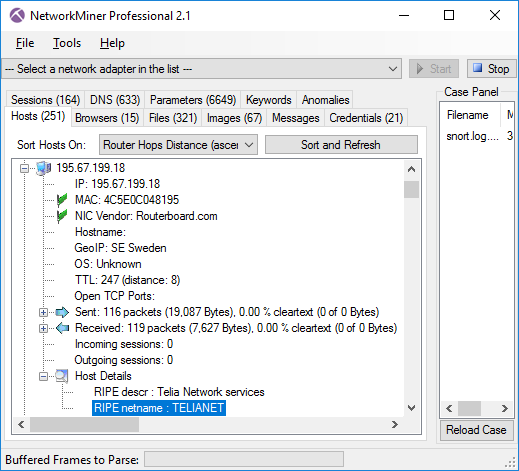This screenshot has width=519, height=471.
Task: Select the Hosts (251) tab
Action: tap(38, 116)
